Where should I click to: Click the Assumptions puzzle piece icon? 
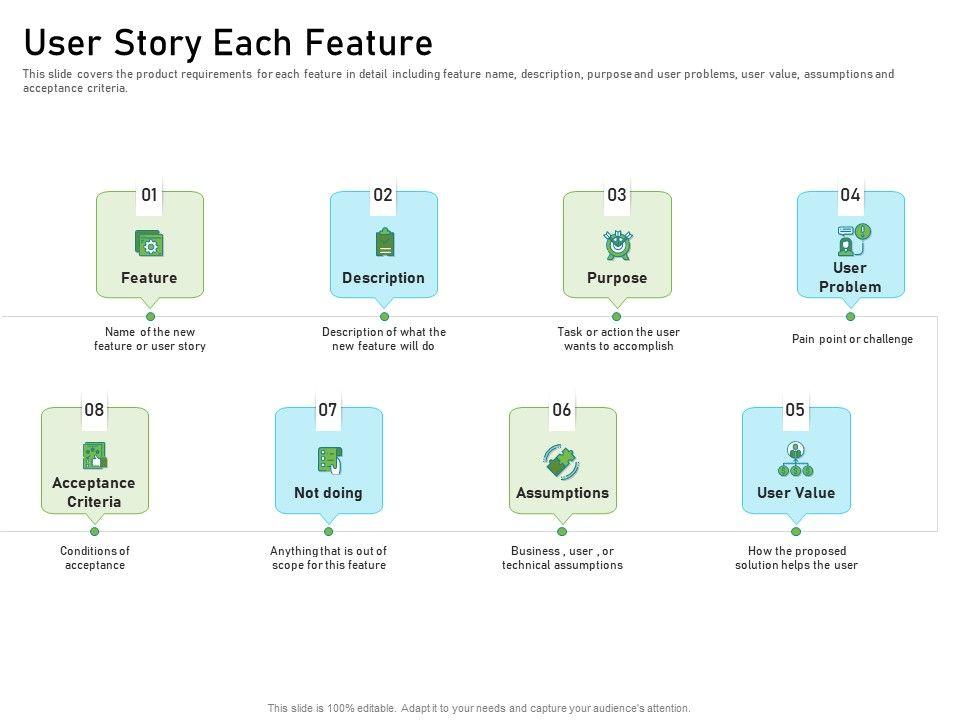[562, 461]
